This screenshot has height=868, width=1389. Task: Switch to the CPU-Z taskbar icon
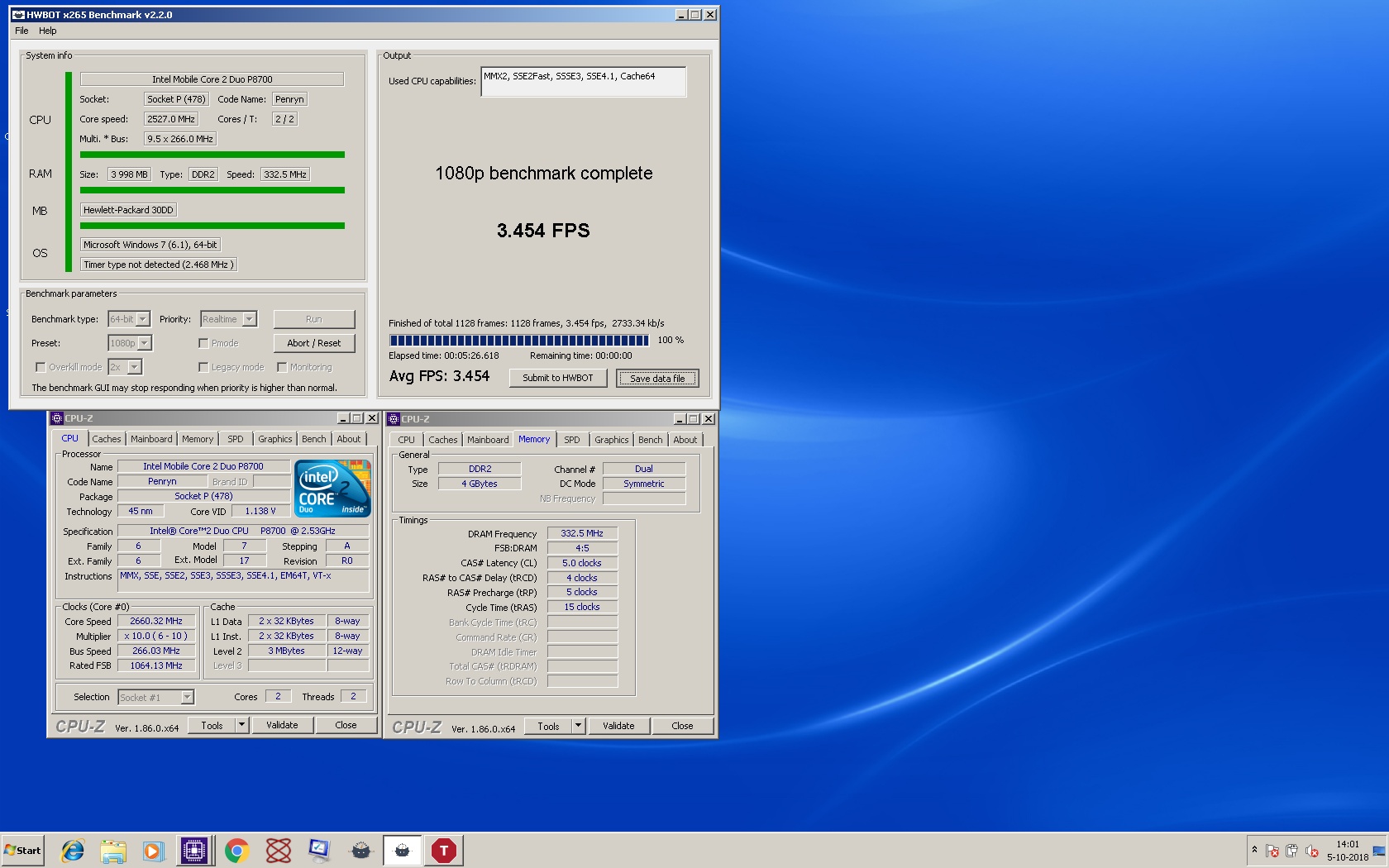(x=194, y=850)
